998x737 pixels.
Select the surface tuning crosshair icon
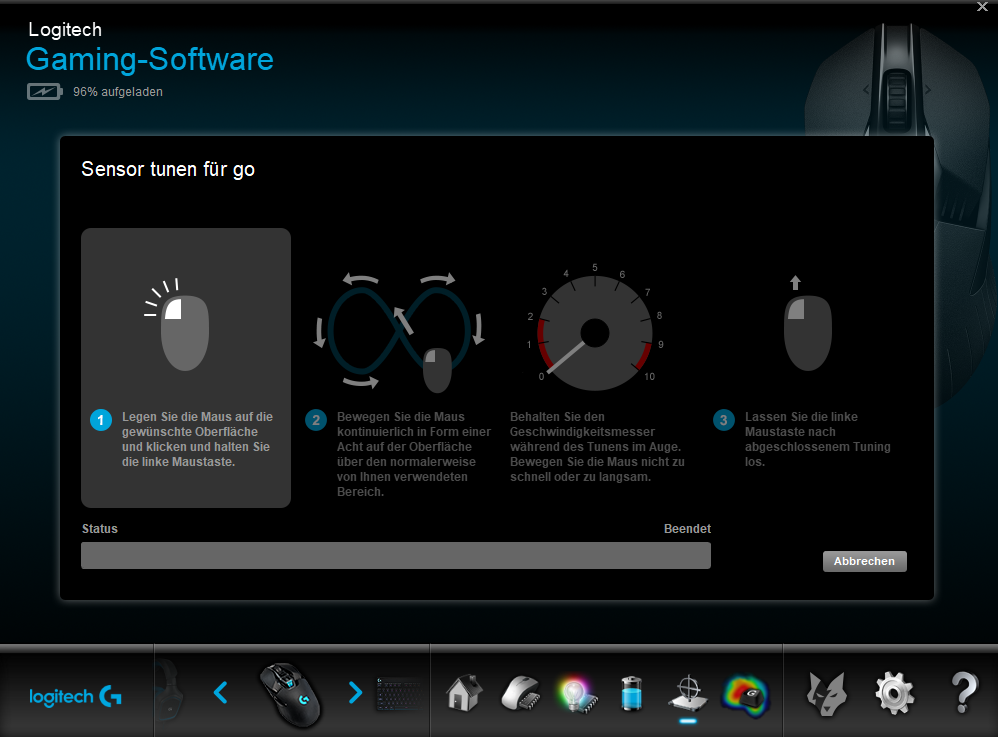[x=687, y=694]
